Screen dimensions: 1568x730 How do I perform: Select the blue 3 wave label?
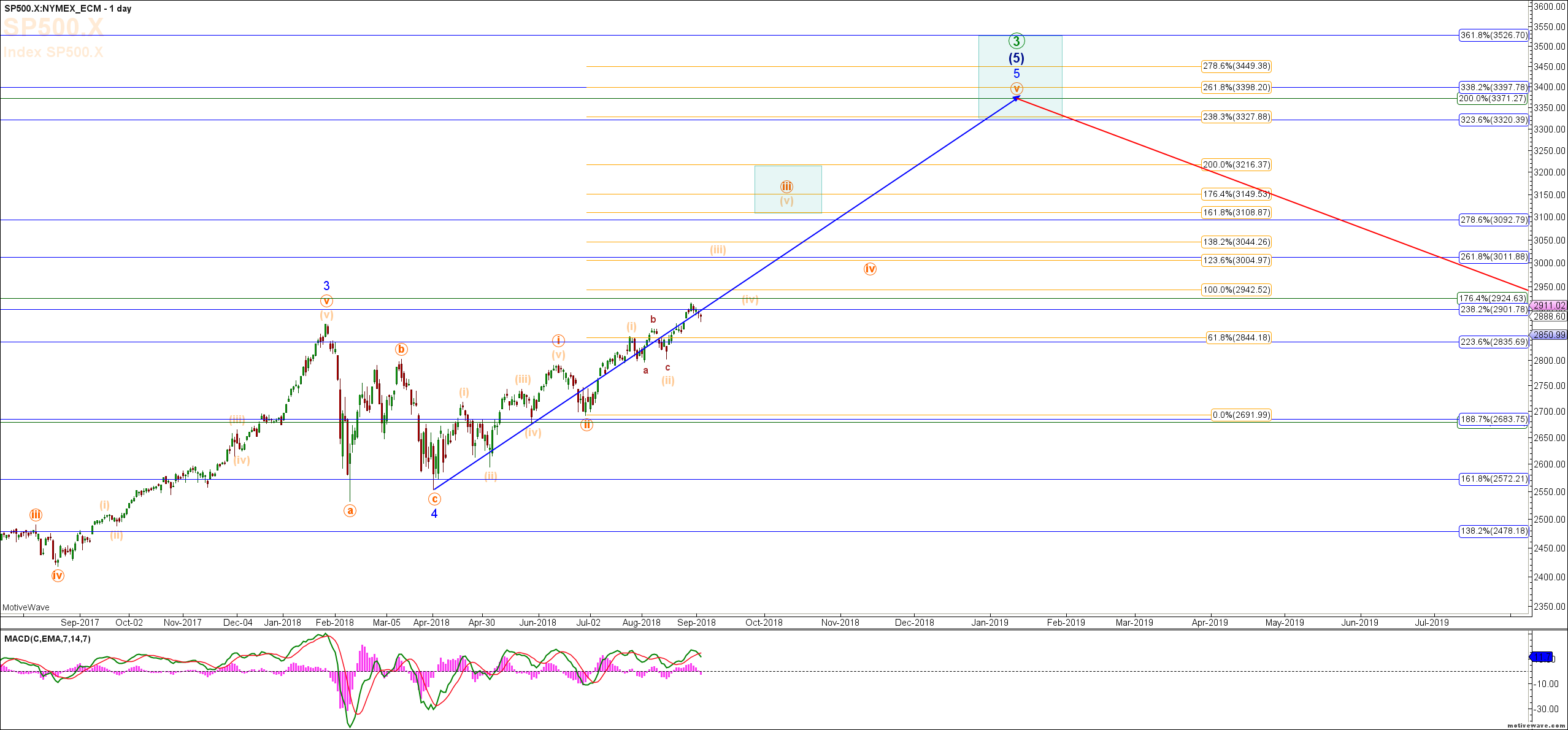coord(326,285)
